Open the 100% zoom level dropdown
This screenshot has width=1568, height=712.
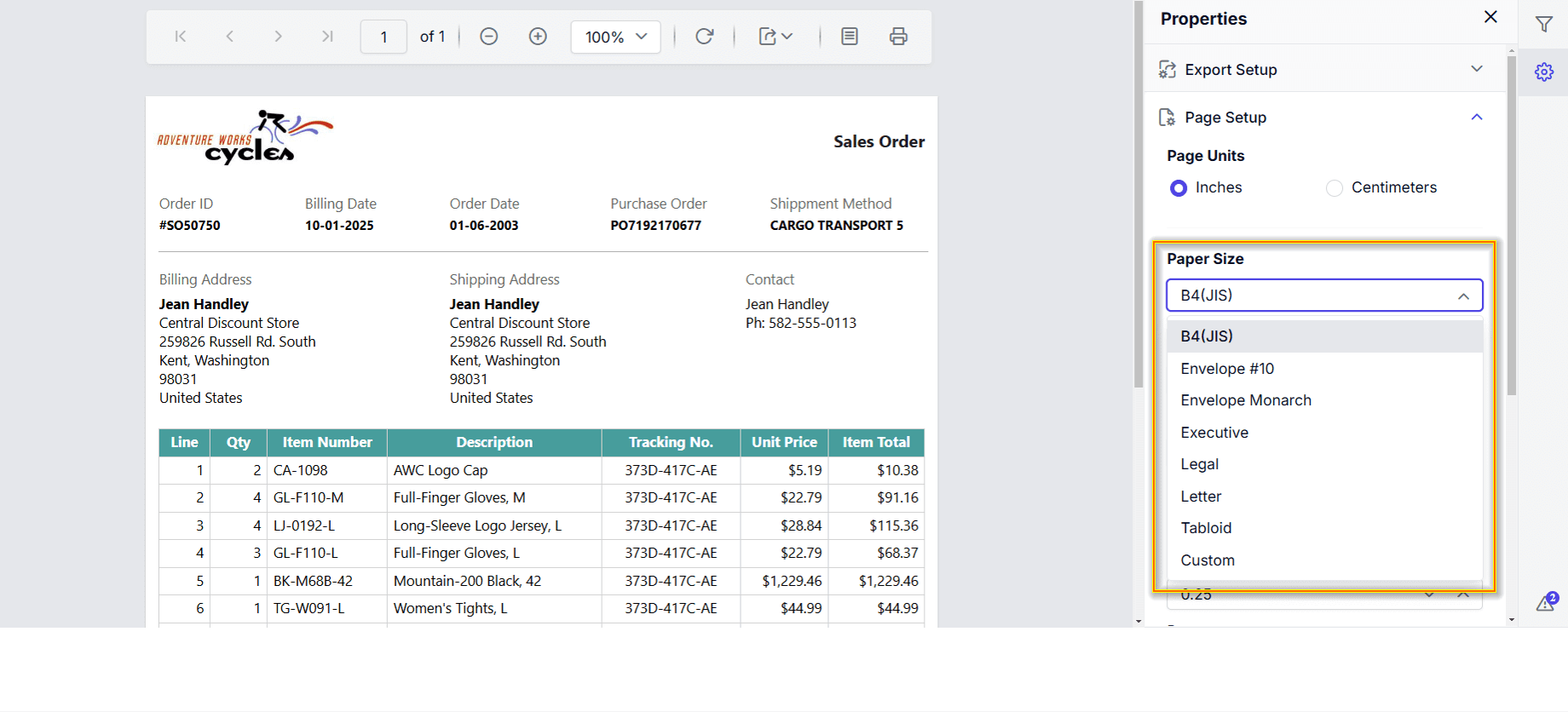pos(615,37)
